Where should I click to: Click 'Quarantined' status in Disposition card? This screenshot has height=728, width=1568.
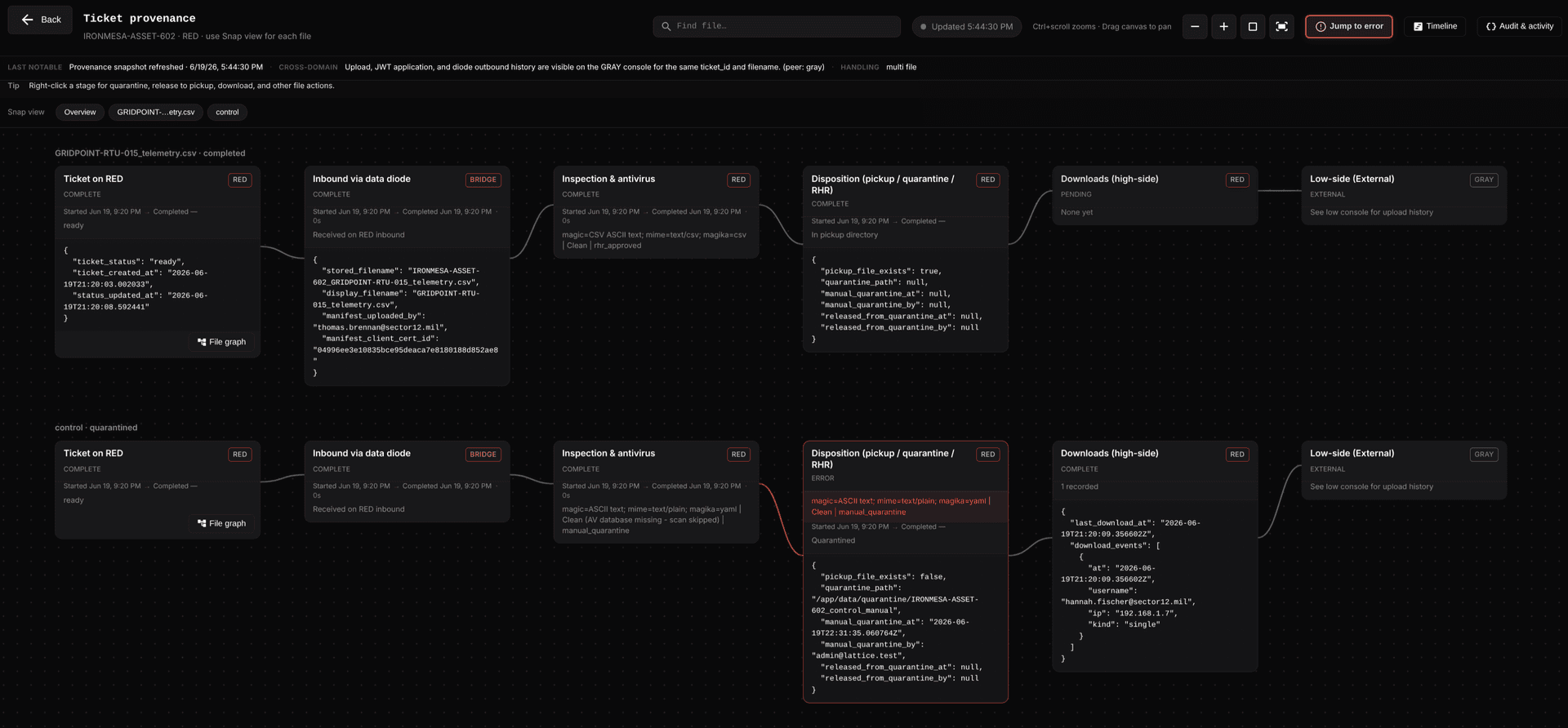tap(833, 540)
